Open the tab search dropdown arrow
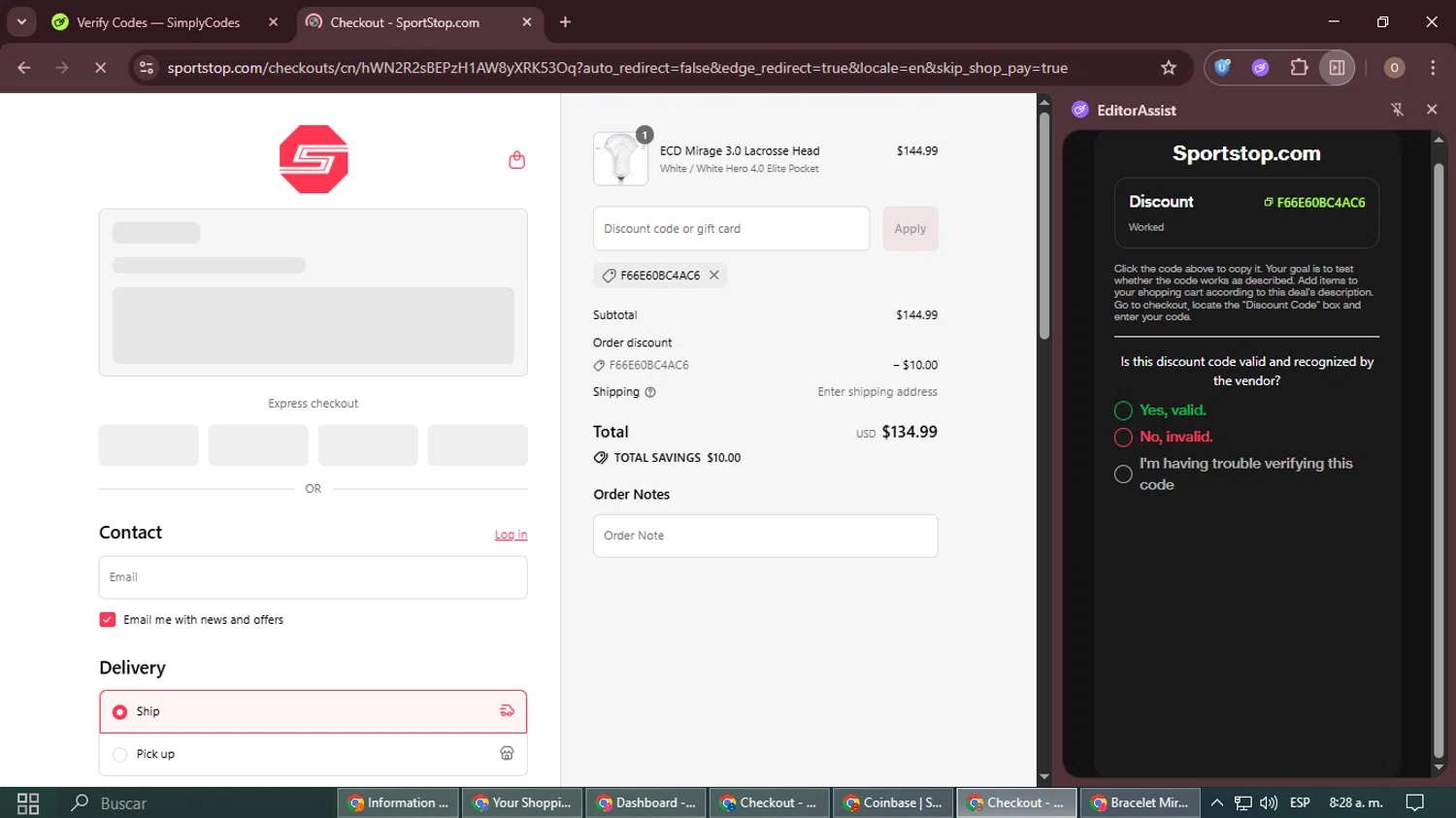 (21, 21)
